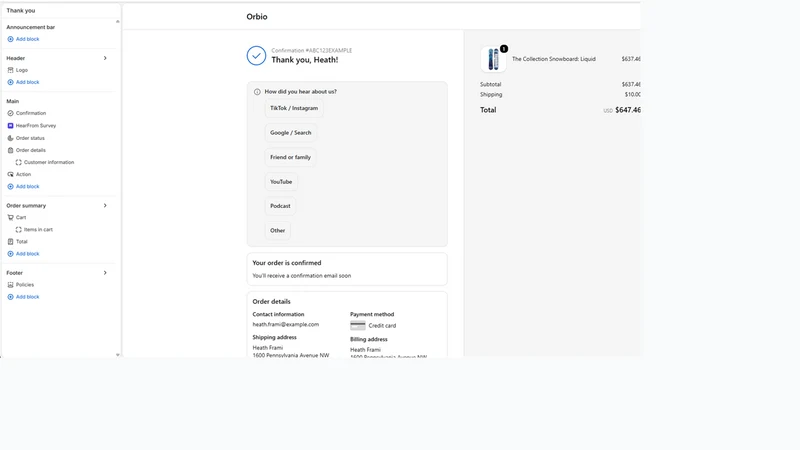Viewport: 800px width, 450px height.
Task: Choose Podcast survey answer
Action: [x=280, y=206]
